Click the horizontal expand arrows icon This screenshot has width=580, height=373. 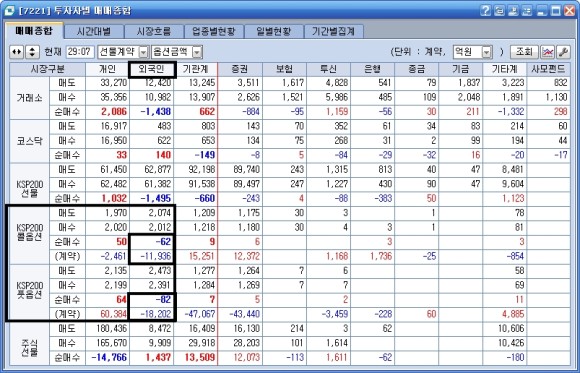(x=17, y=52)
